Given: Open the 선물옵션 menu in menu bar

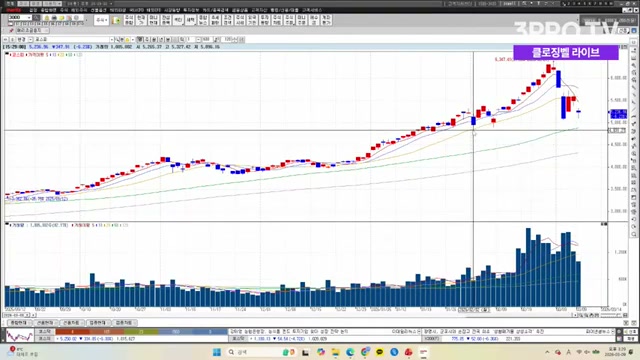Looking at the screenshot, I should point(98,10).
